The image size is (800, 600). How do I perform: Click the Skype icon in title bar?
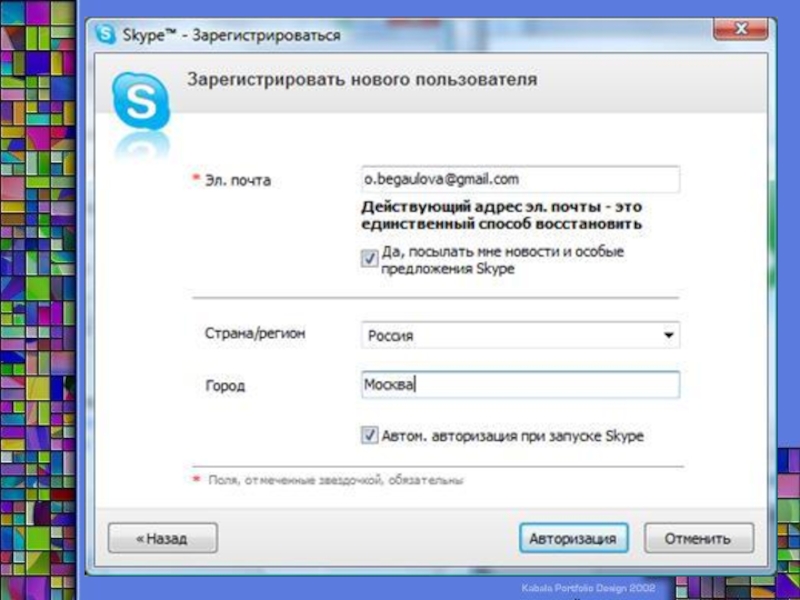[x=106, y=35]
